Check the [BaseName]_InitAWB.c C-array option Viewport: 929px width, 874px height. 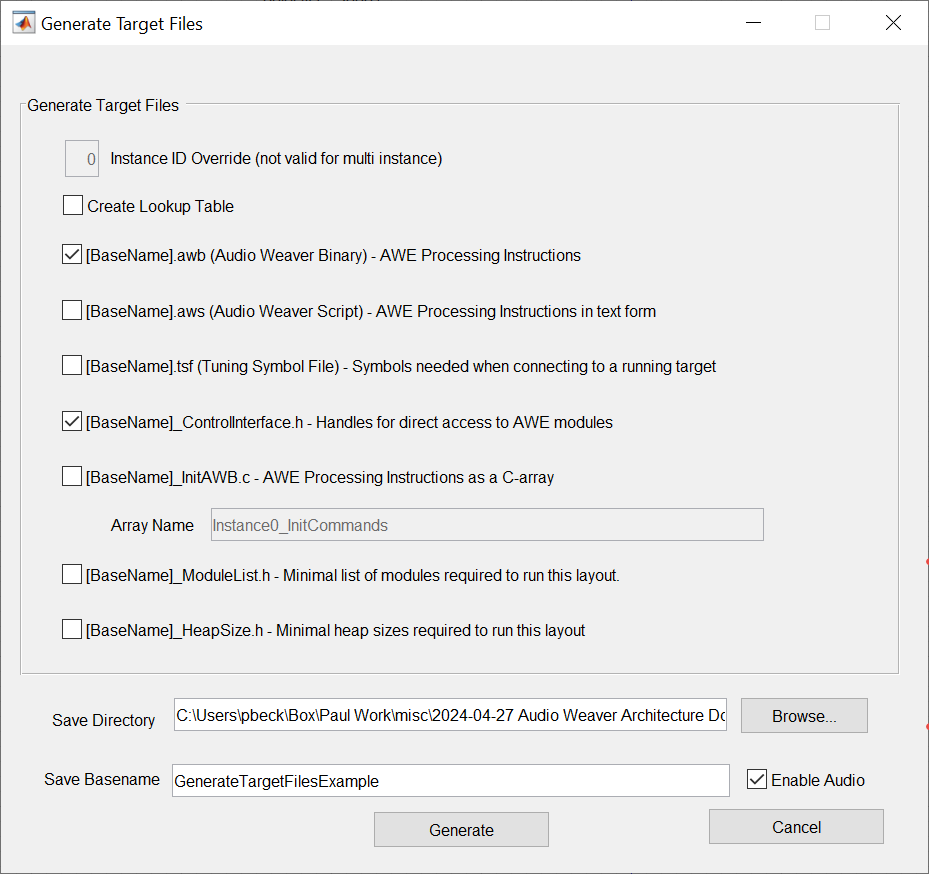72,476
